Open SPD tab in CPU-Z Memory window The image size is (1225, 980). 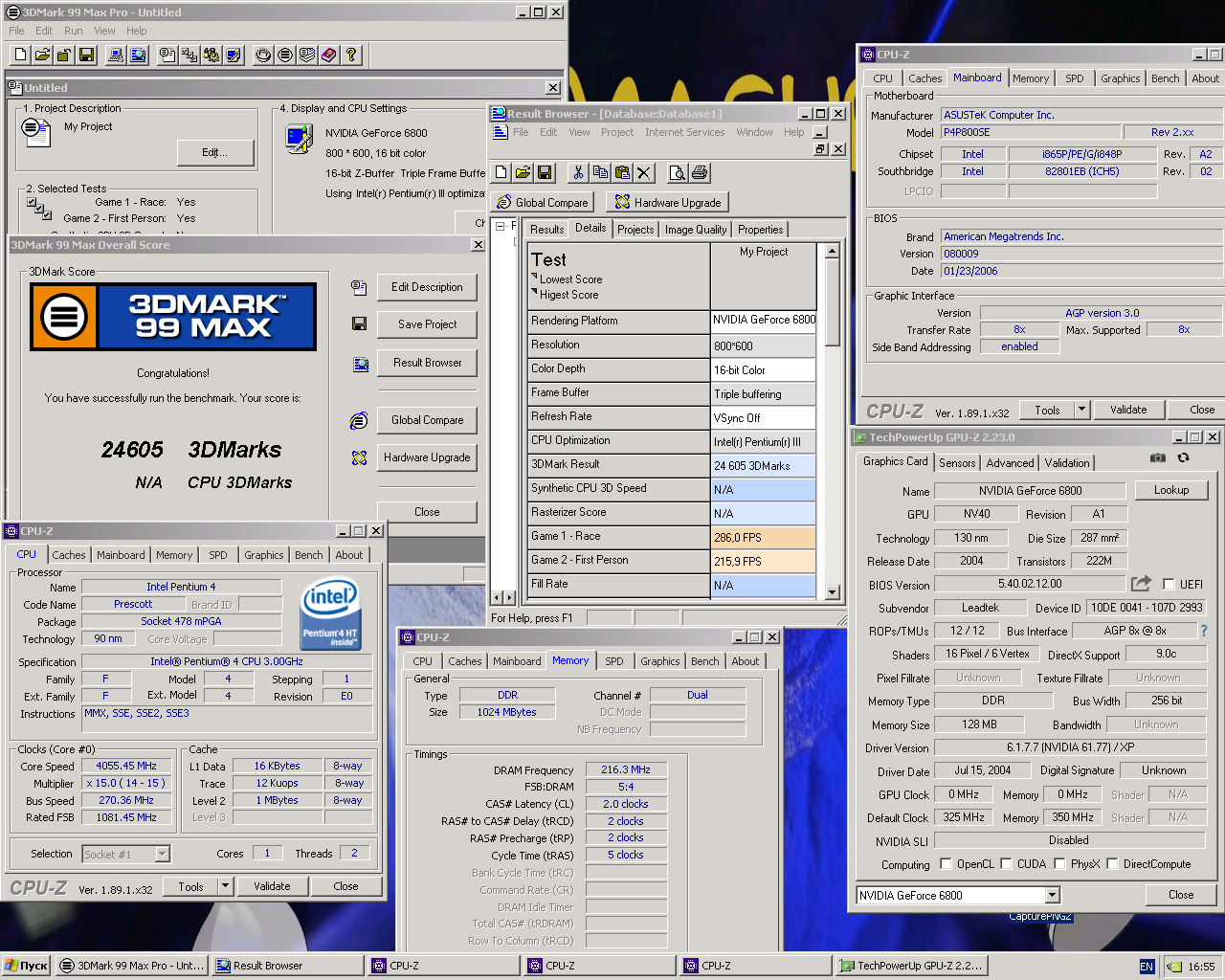tap(614, 661)
